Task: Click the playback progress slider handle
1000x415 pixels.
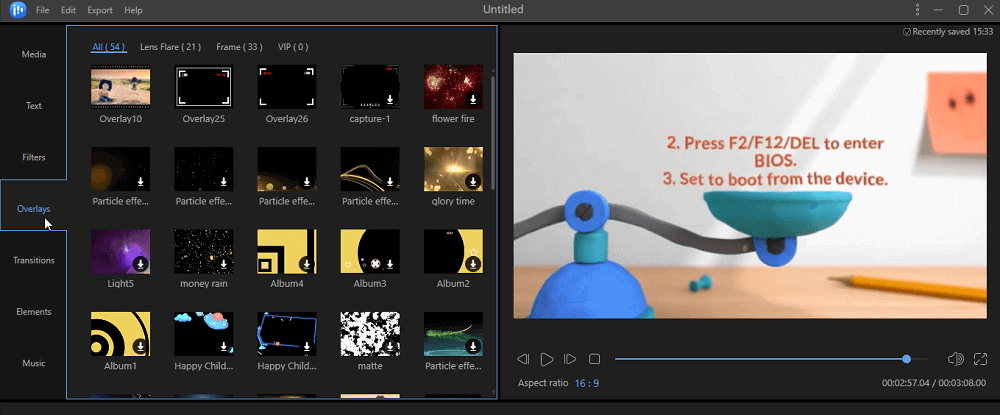Action: (x=906, y=359)
